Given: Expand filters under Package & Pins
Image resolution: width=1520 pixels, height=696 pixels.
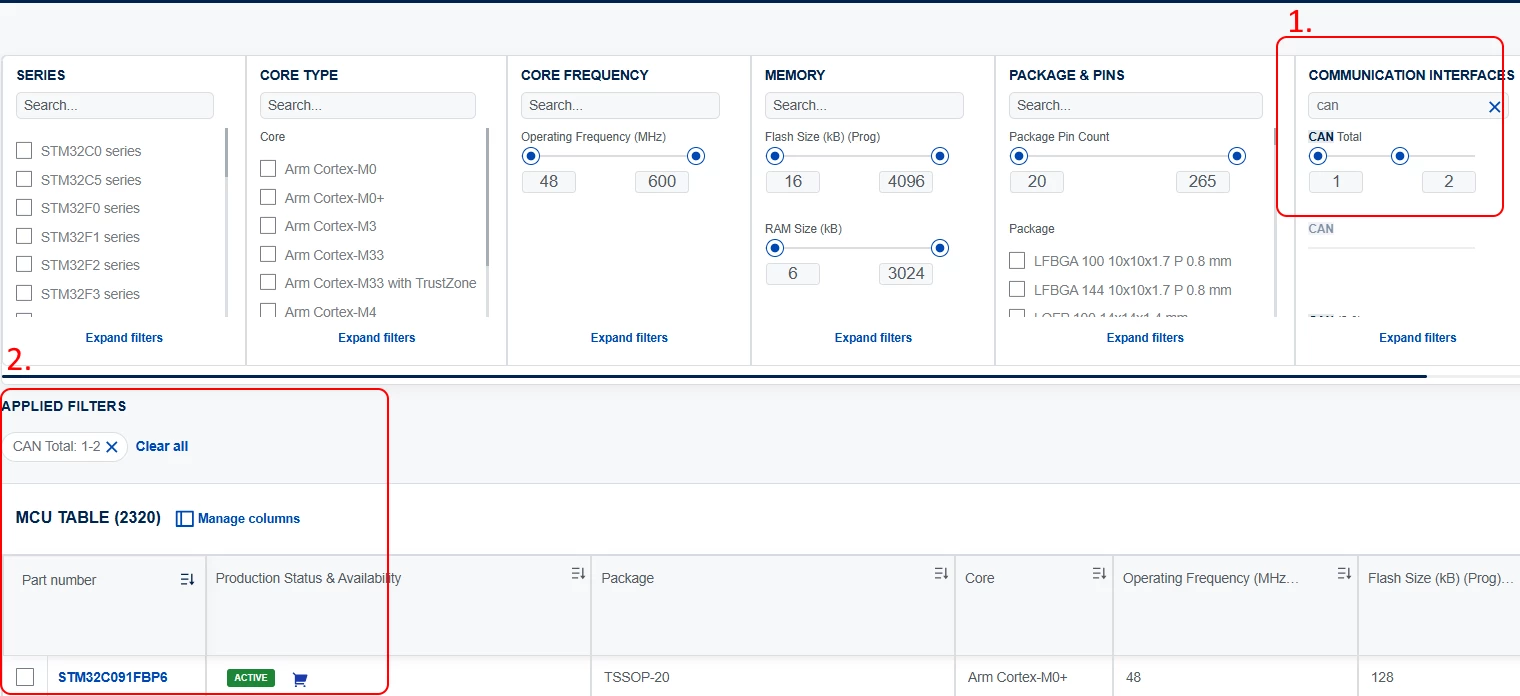Looking at the screenshot, I should click(x=1145, y=338).
